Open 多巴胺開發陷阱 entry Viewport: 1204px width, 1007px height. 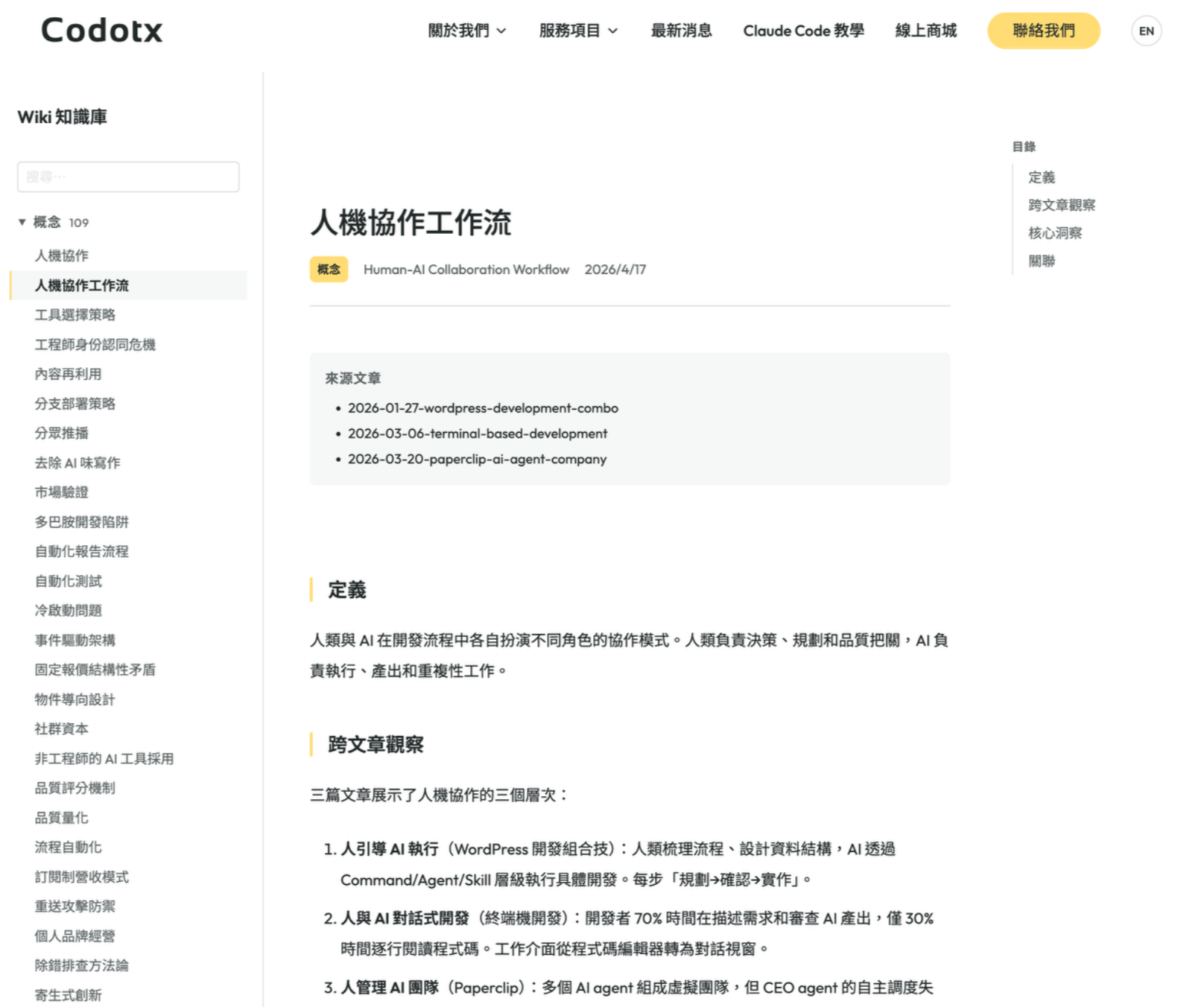click(81, 522)
